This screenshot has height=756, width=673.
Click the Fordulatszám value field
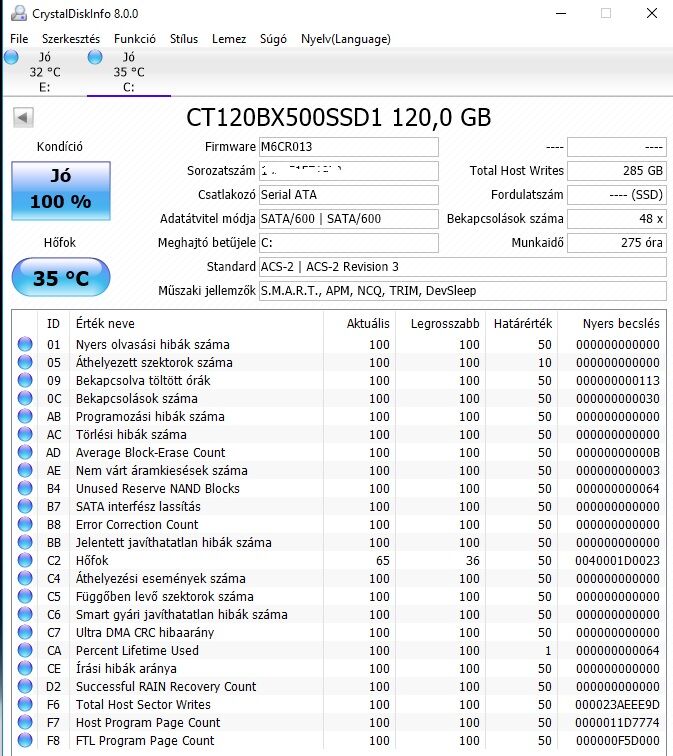(x=617, y=195)
